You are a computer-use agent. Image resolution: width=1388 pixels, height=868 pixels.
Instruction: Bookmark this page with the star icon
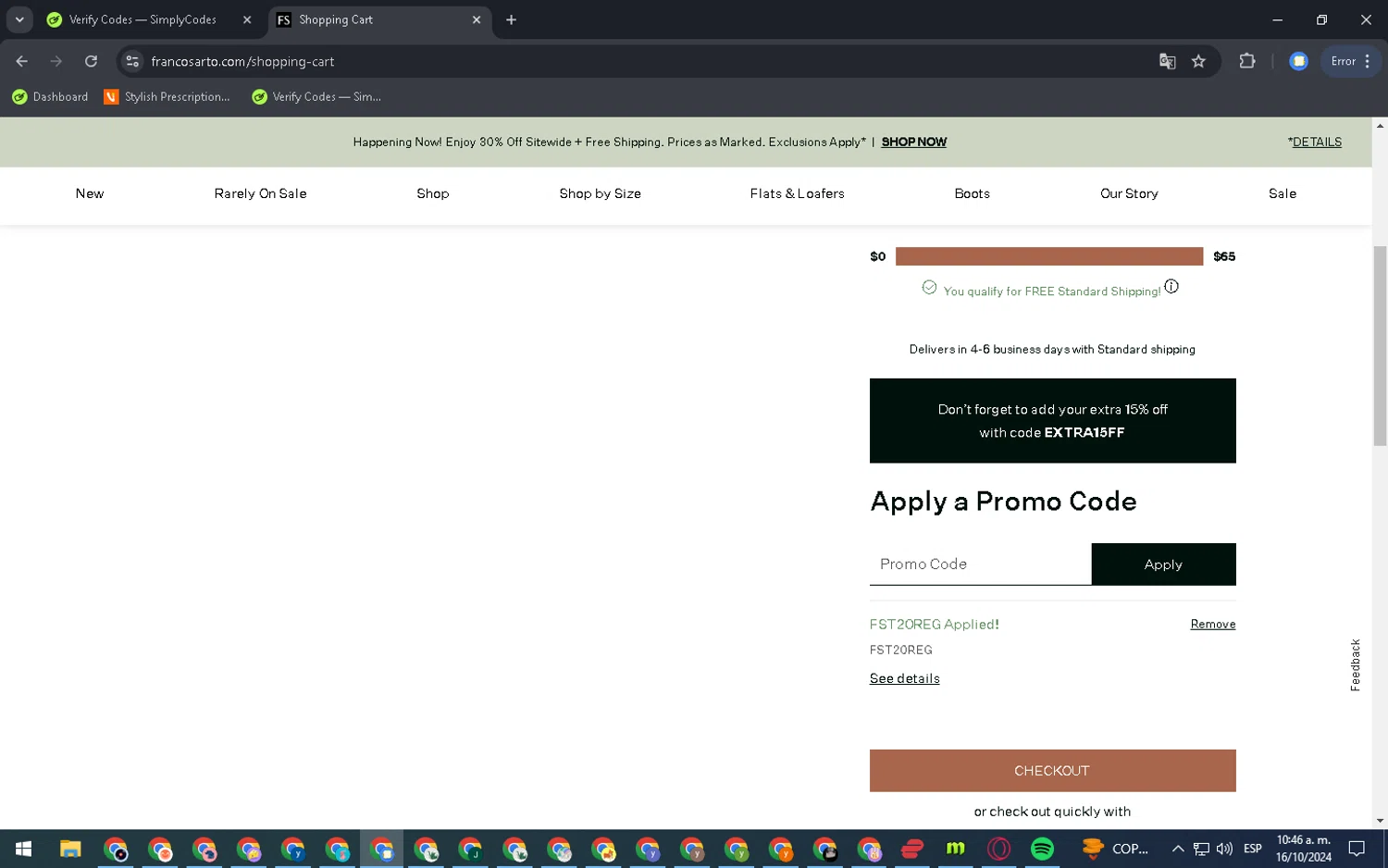[x=1198, y=61]
